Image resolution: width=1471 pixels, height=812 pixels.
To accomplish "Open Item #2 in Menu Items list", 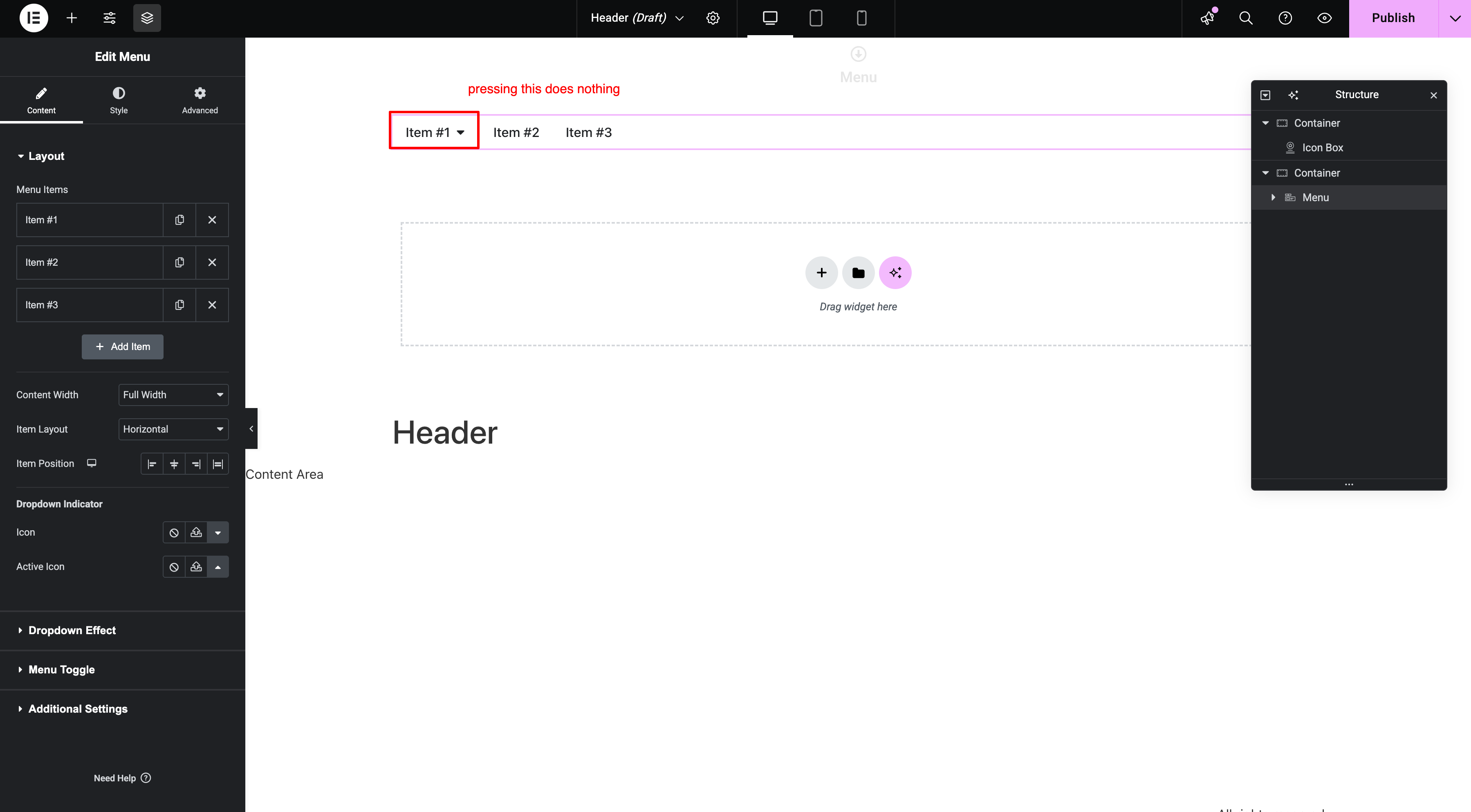I will tap(90, 262).
